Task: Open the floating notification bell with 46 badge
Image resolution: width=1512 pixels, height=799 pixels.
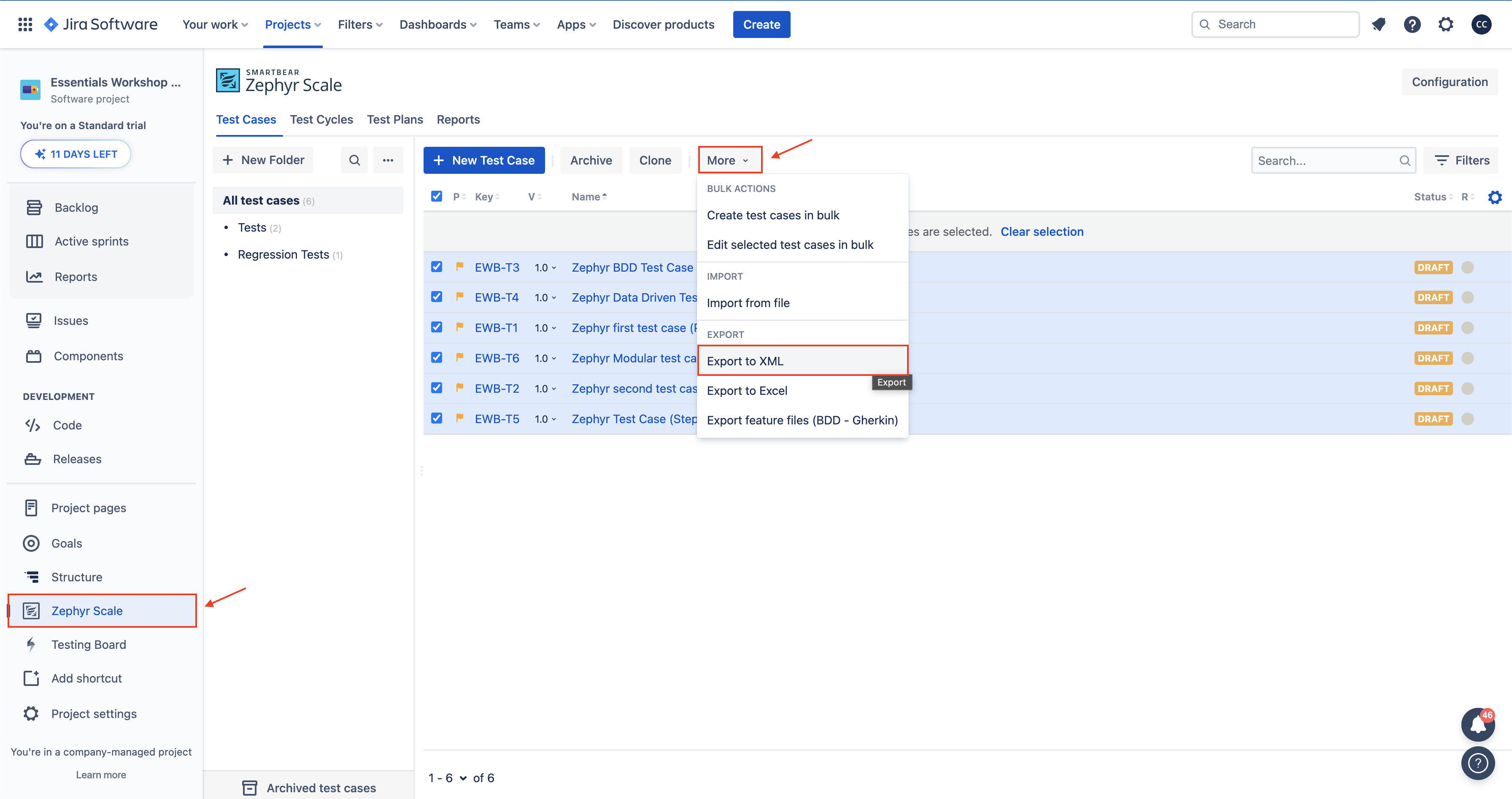Action: pos(1477,725)
